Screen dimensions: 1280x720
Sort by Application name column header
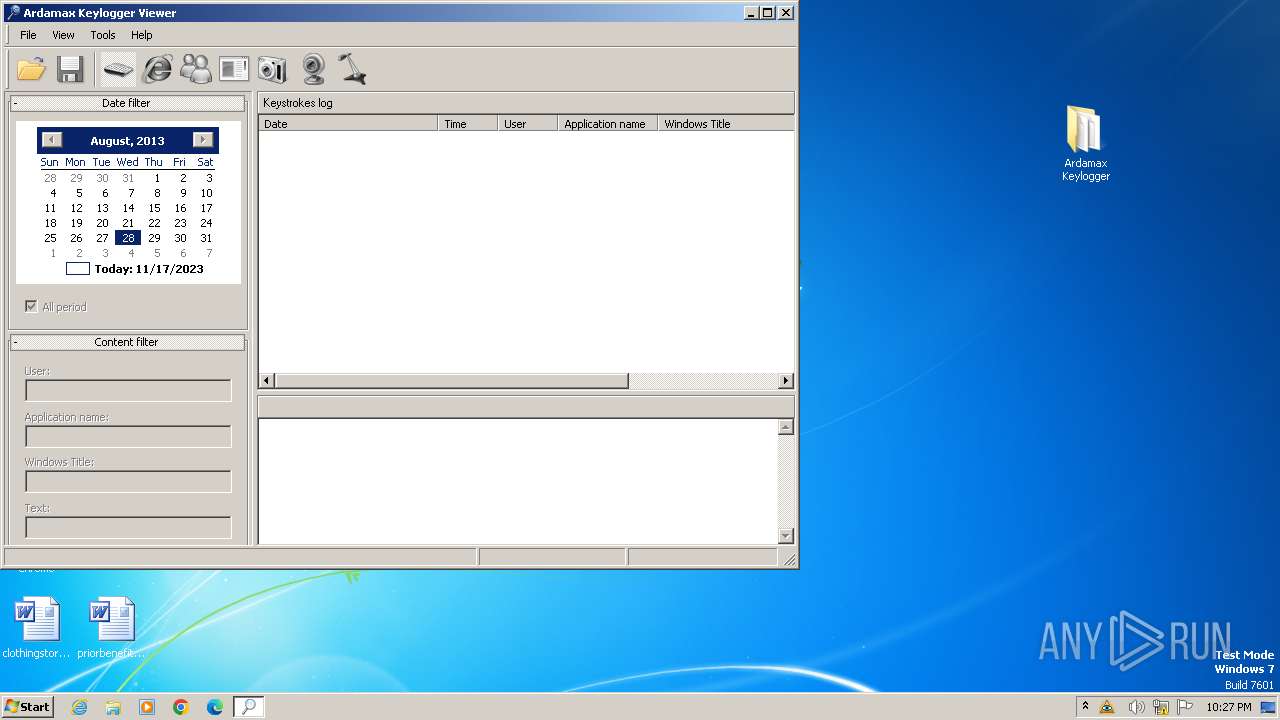(608, 124)
